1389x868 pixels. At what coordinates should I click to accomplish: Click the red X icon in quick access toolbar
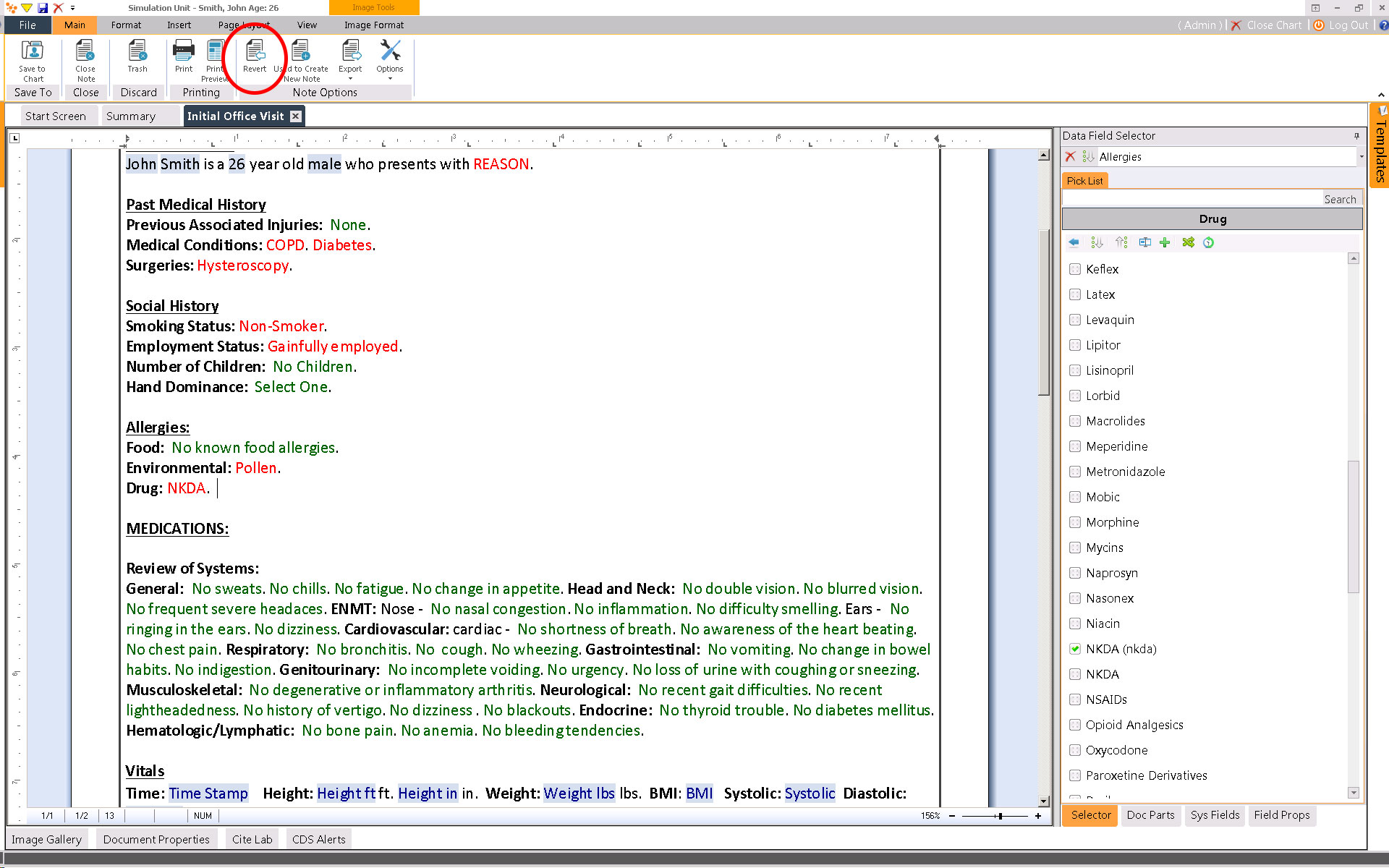click(58, 8)
